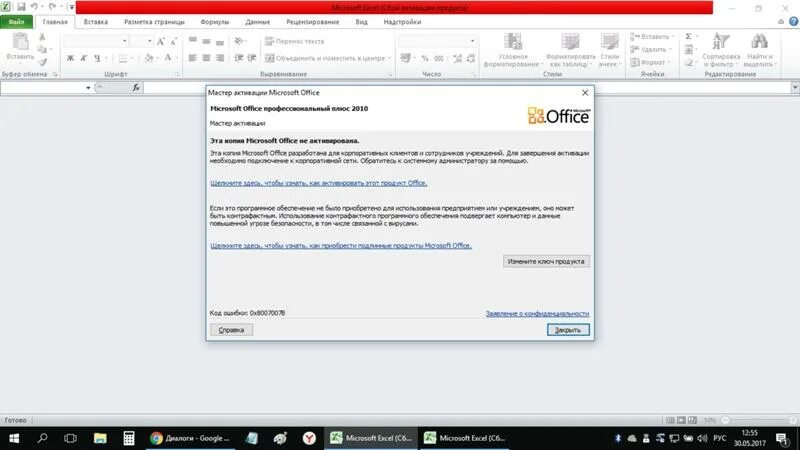This screenshot has height=450, width=800.
Task: Click the Save icon in quick access toolbar
Action: coord(21,7)
